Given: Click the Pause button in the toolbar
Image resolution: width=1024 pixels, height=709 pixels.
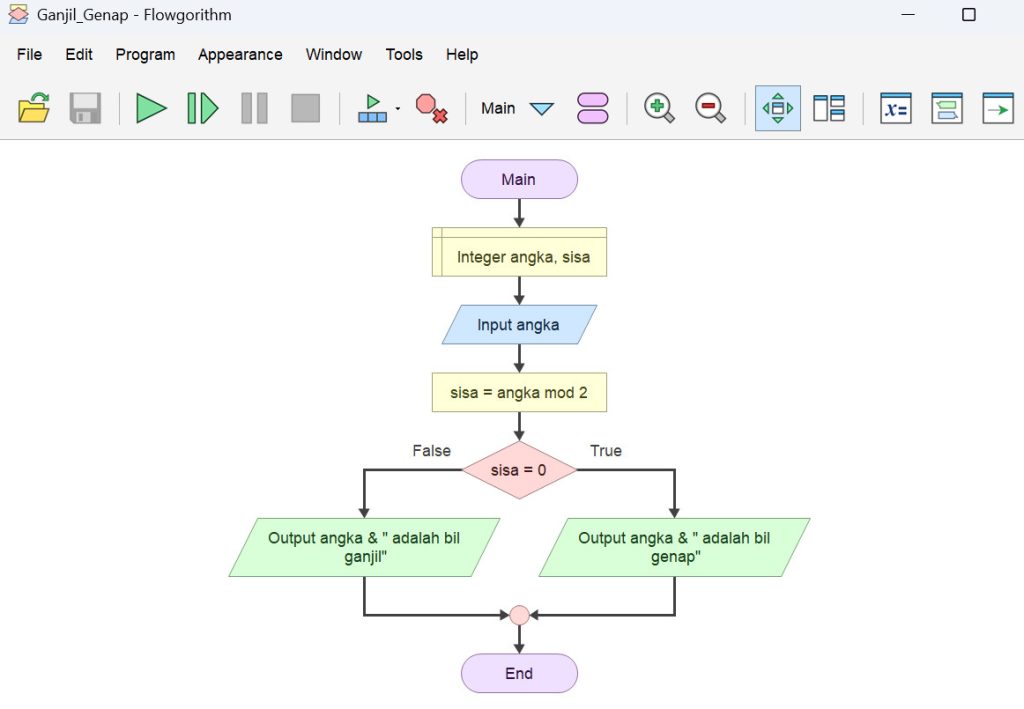Looking at the screenshot, I should click(x=254, y=108).
